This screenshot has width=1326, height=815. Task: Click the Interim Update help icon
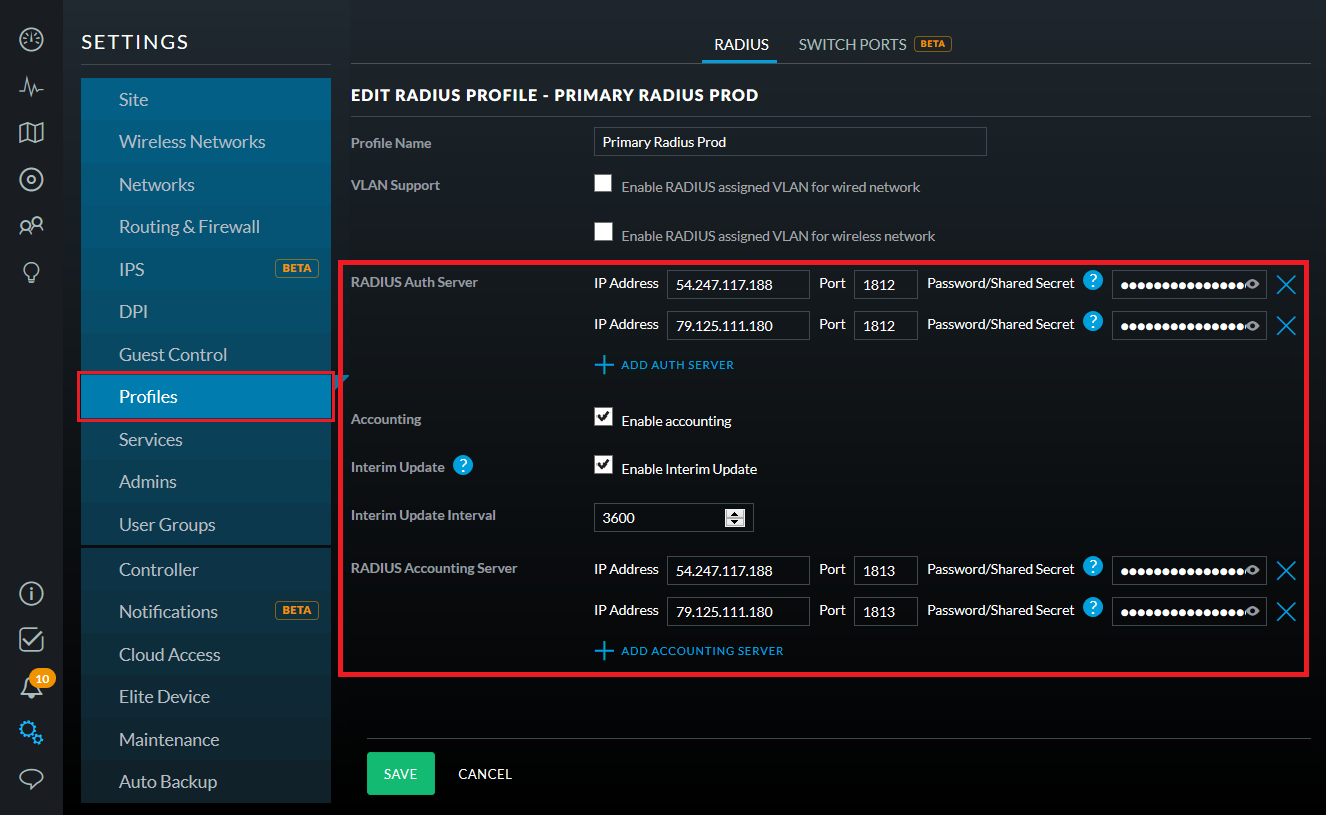[463, 465]
